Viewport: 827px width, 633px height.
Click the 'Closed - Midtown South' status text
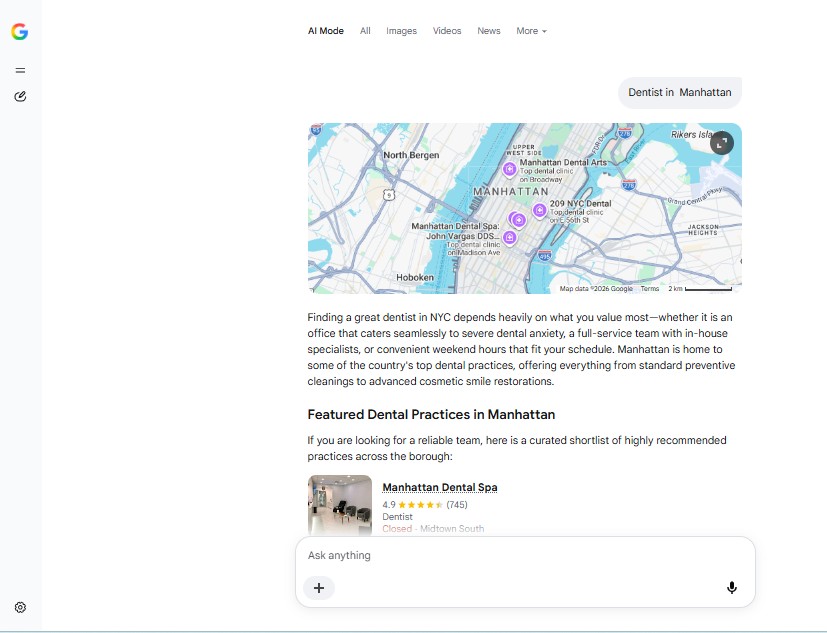pyautogui.click(x=433, y=529)
